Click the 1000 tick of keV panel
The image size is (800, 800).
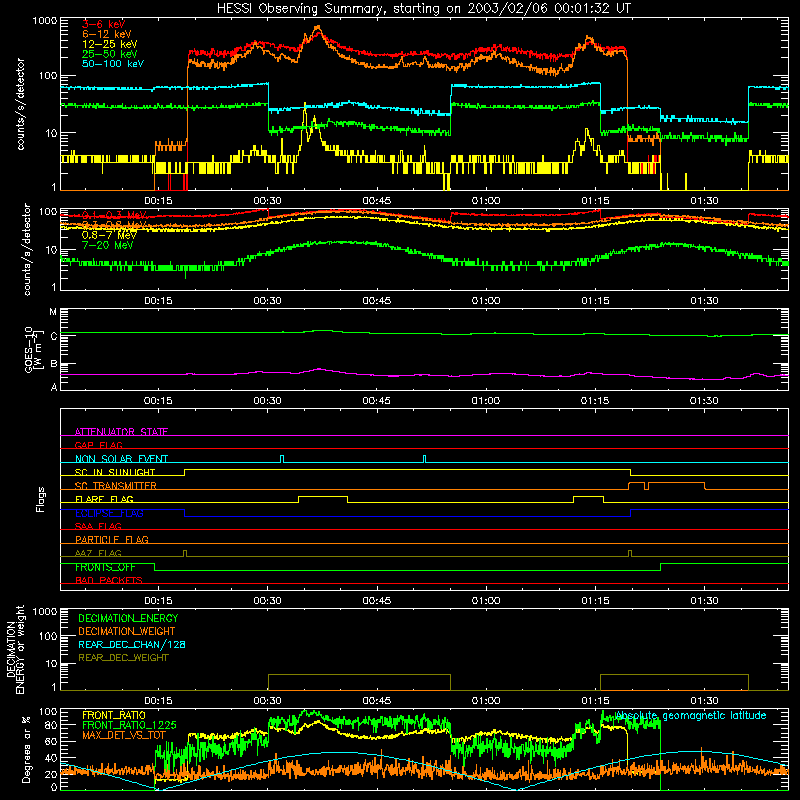pos(45,21)
